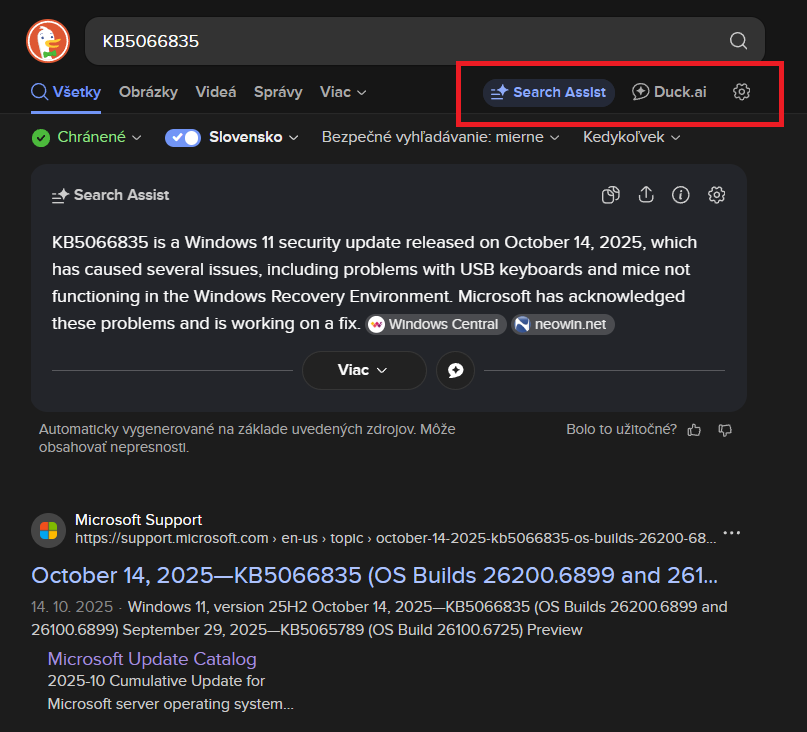Open chat follow-up bubble button

click(455, 370)
